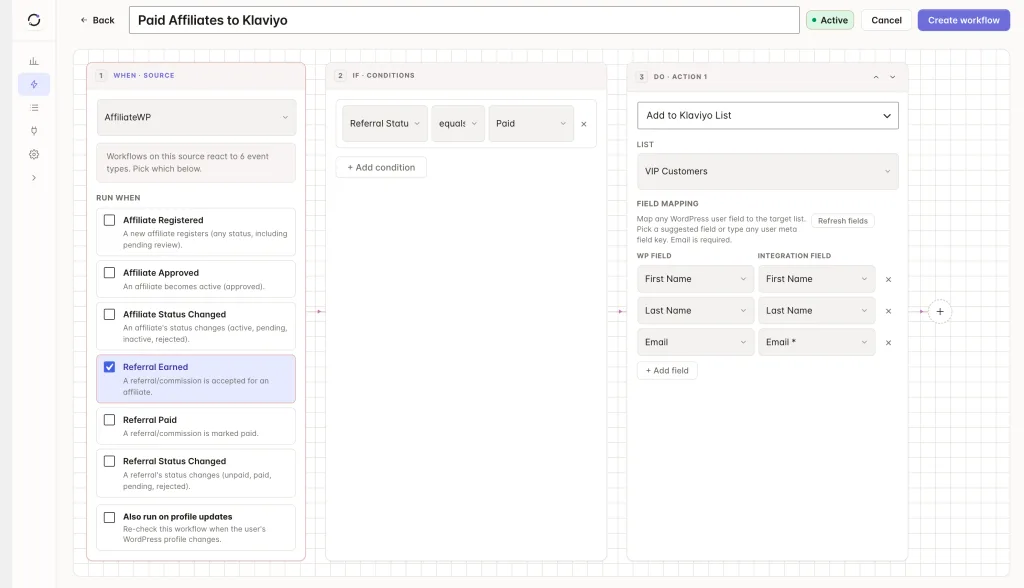Open the equals operator dropdown
Screen dimensions: 1024x588
[x=458, y=123]
